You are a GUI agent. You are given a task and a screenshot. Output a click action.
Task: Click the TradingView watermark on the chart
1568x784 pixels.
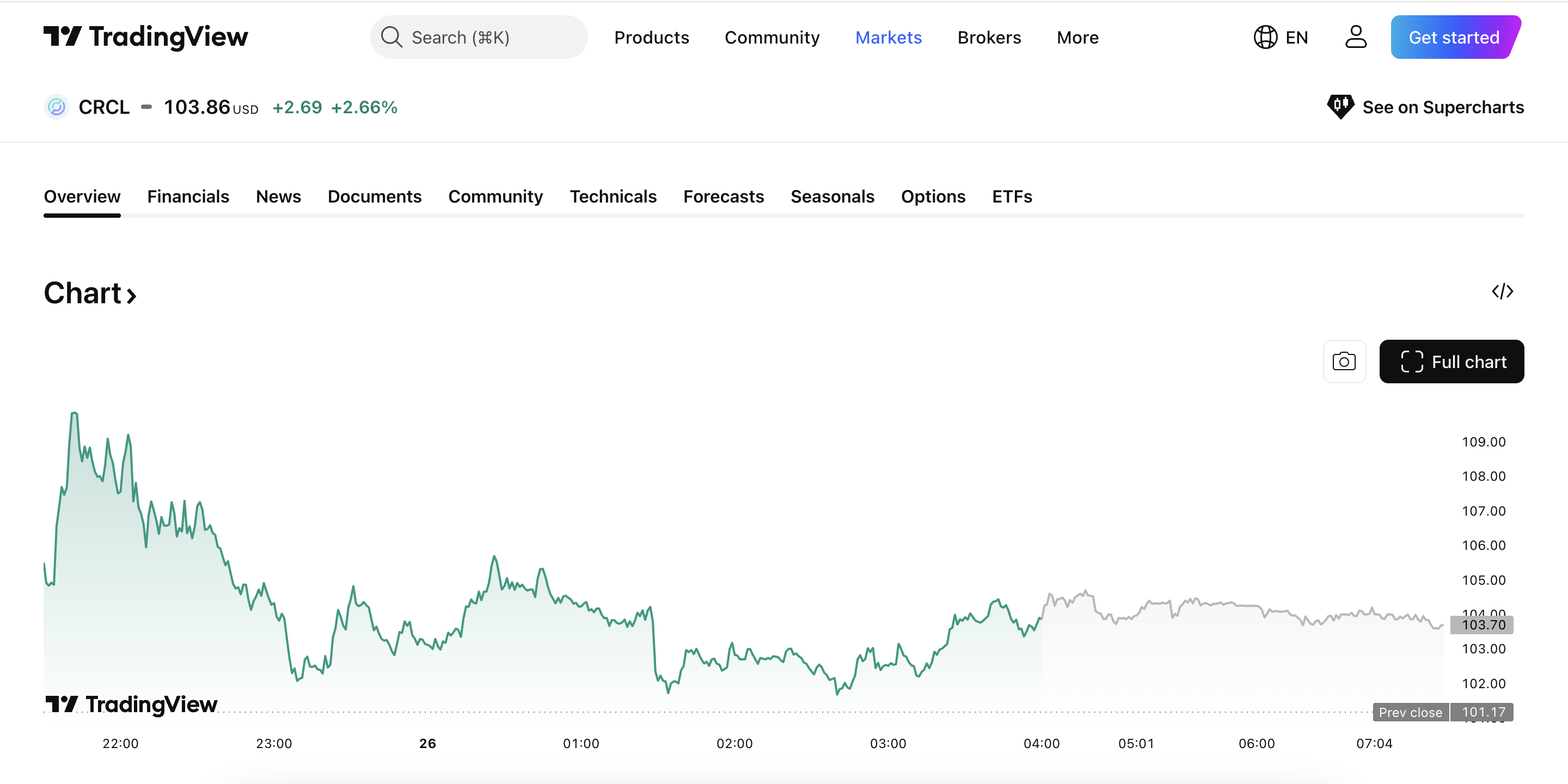[131, 705]
